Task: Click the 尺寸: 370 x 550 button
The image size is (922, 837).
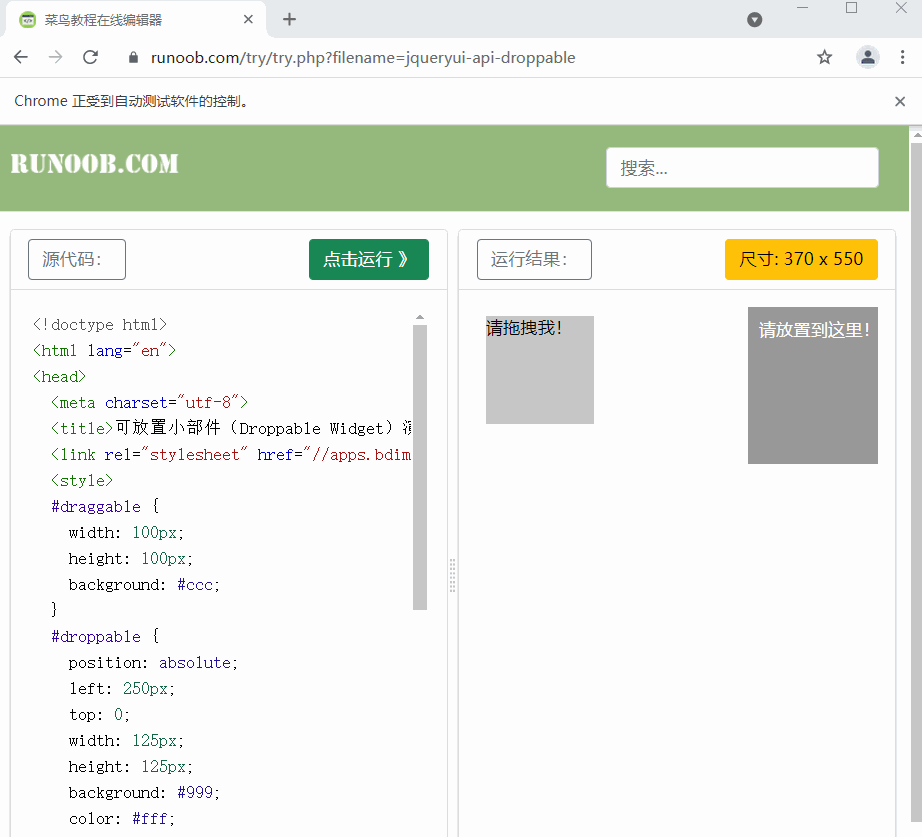Action: point(801,259)
